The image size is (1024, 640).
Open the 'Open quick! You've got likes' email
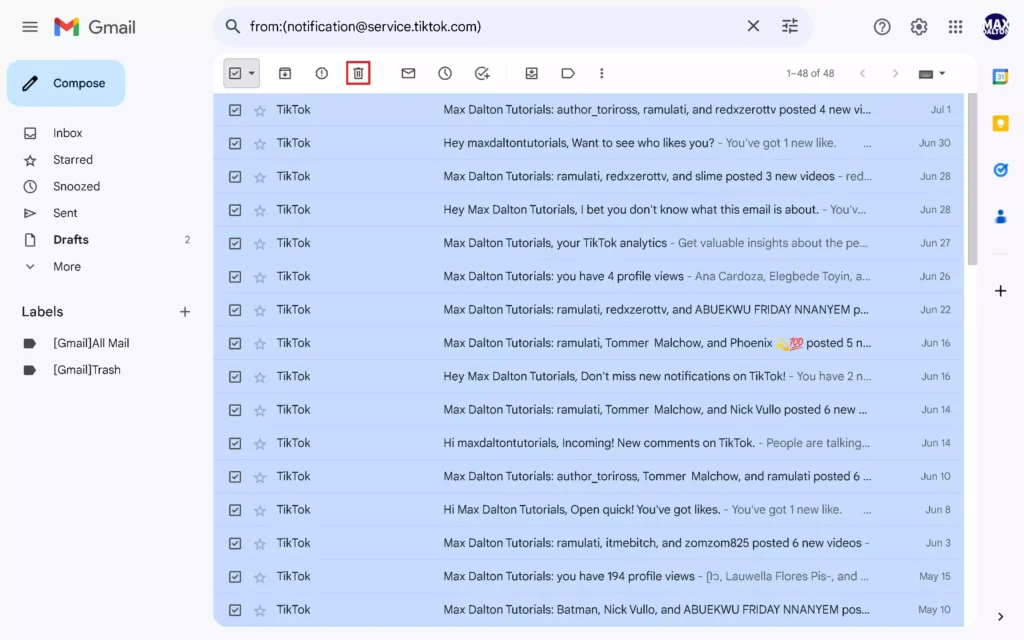[588, 510]
